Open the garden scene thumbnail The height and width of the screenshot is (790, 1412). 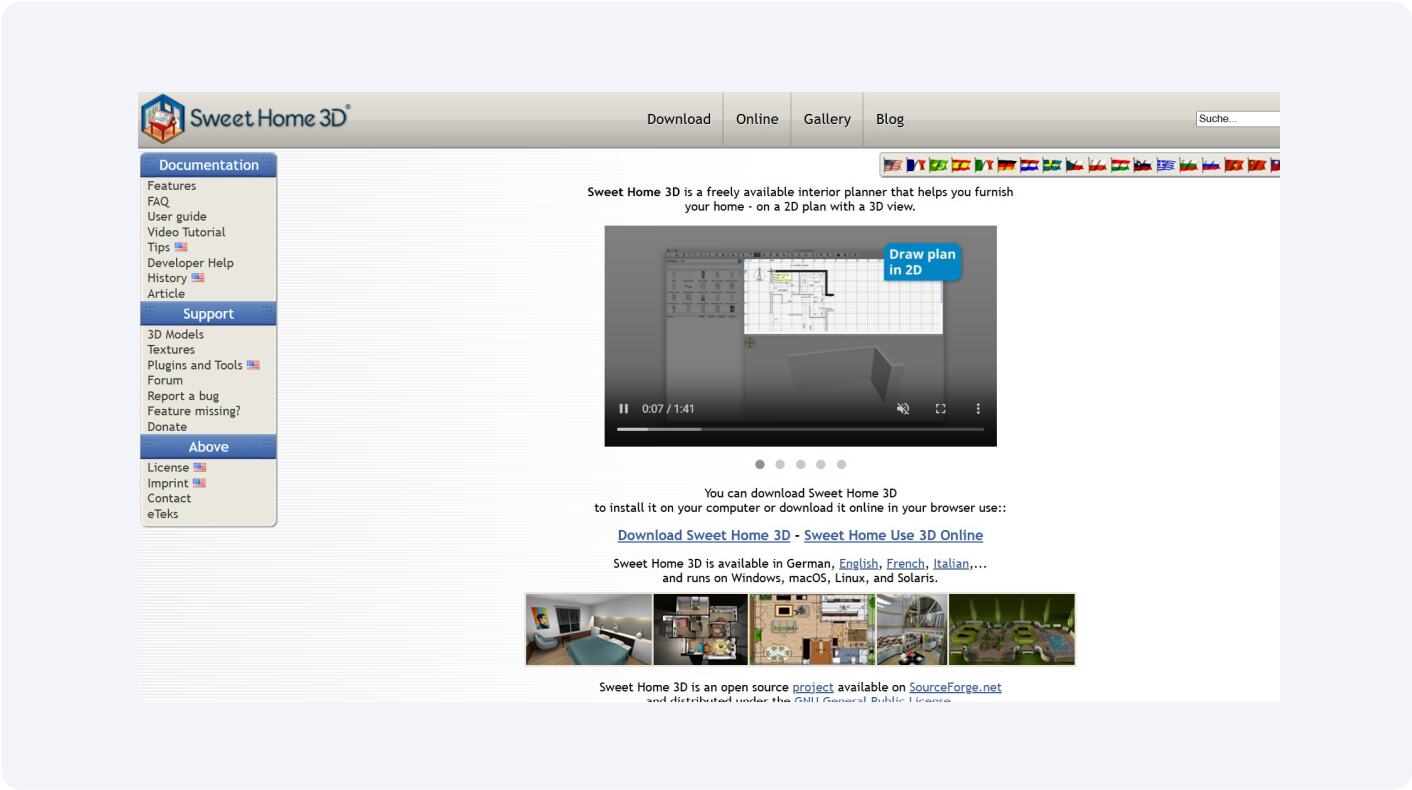pyautogui.click(x=1011, y=630)
